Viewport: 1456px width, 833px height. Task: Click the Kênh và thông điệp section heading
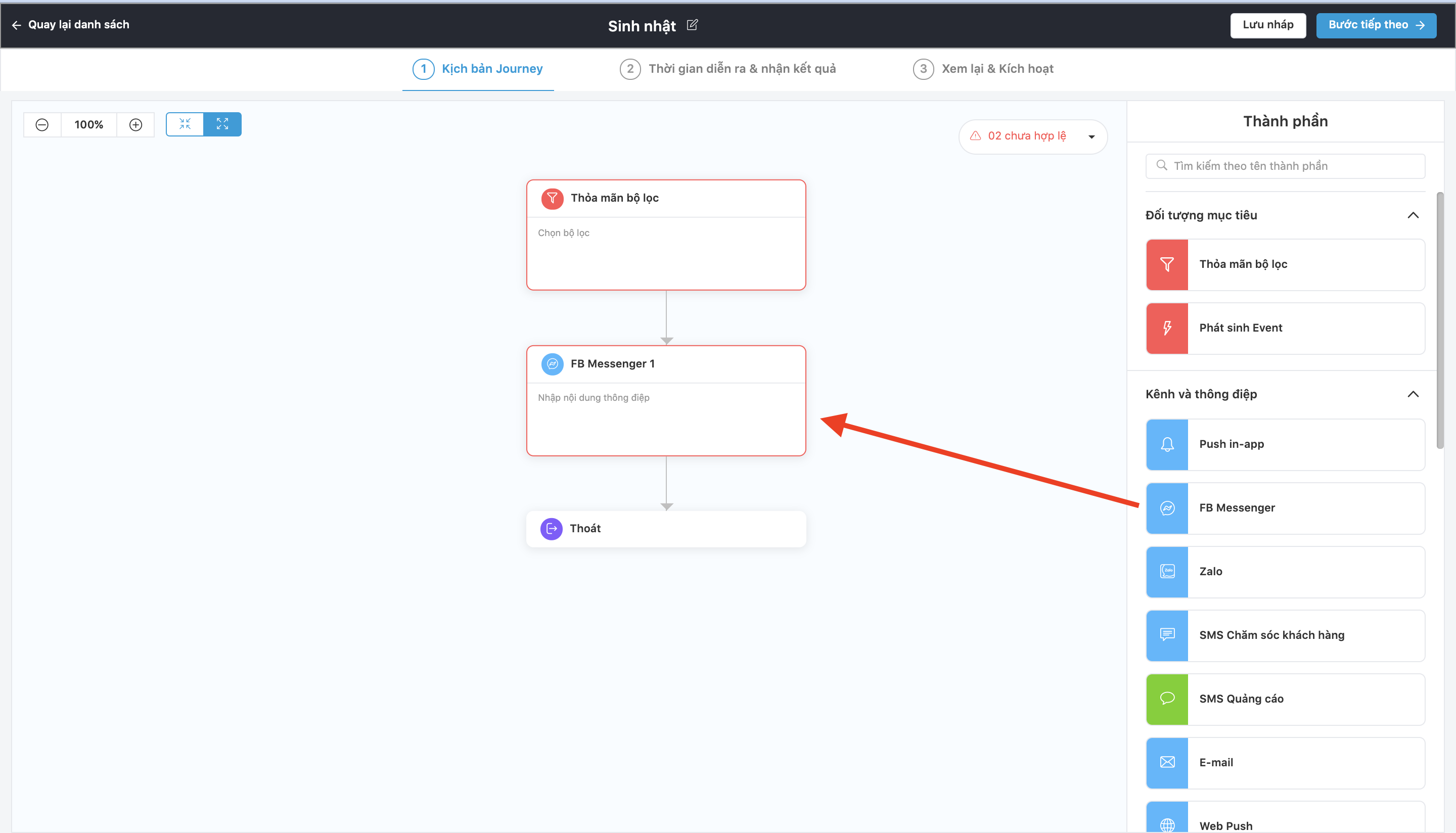(1201, 394)
